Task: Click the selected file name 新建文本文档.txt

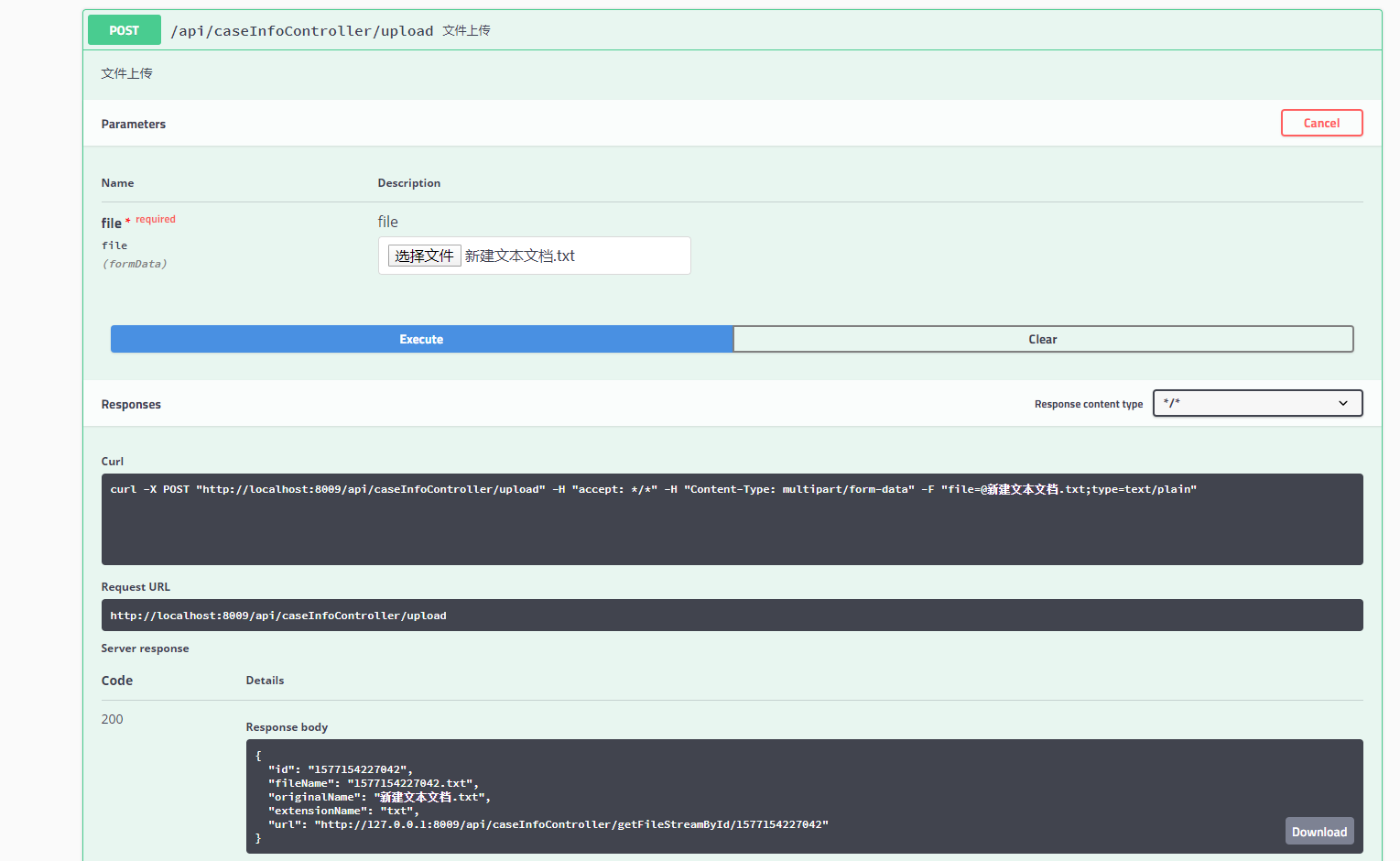Action: [520, 256]
